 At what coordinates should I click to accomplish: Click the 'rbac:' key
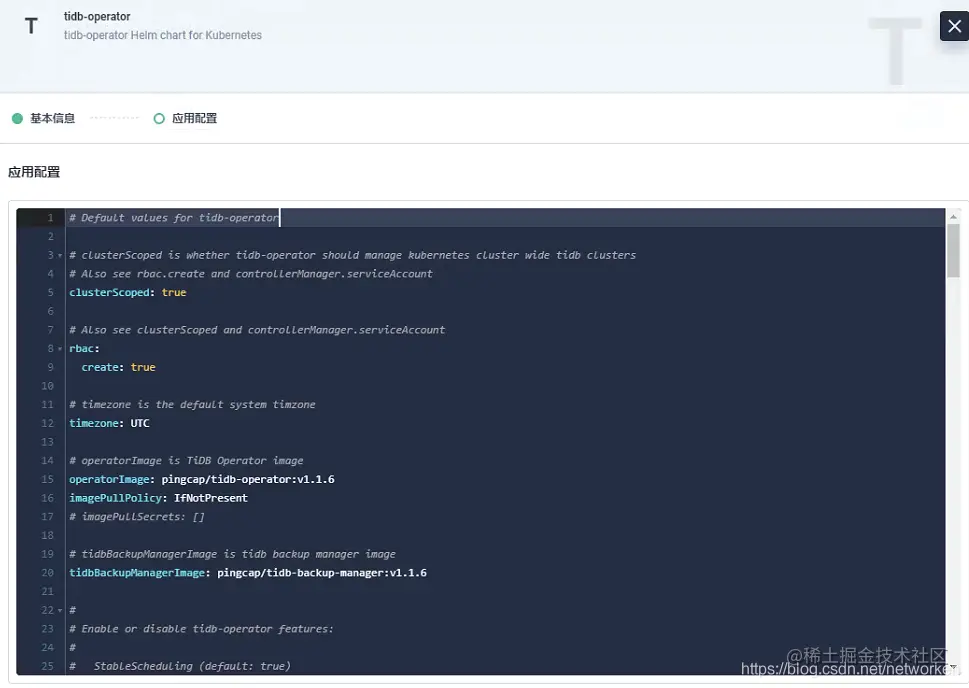click(84, 349)
